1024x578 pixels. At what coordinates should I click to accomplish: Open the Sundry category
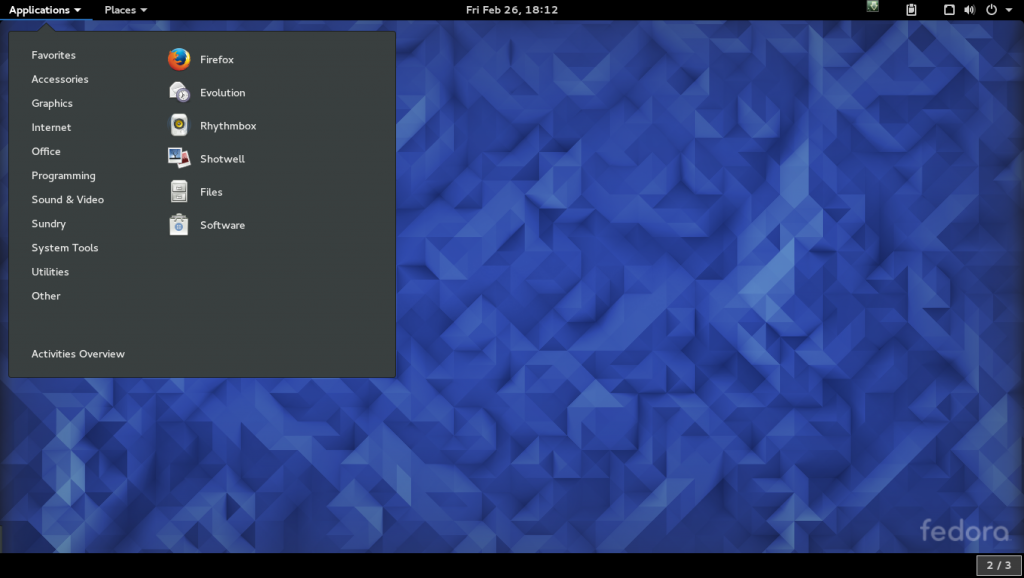coord(49,223)
